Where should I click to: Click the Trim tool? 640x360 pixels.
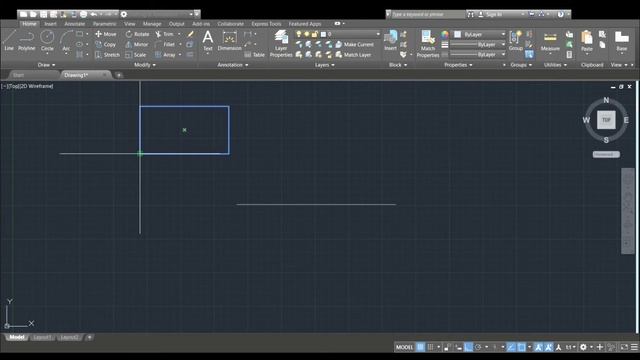[x=164, y=34]
